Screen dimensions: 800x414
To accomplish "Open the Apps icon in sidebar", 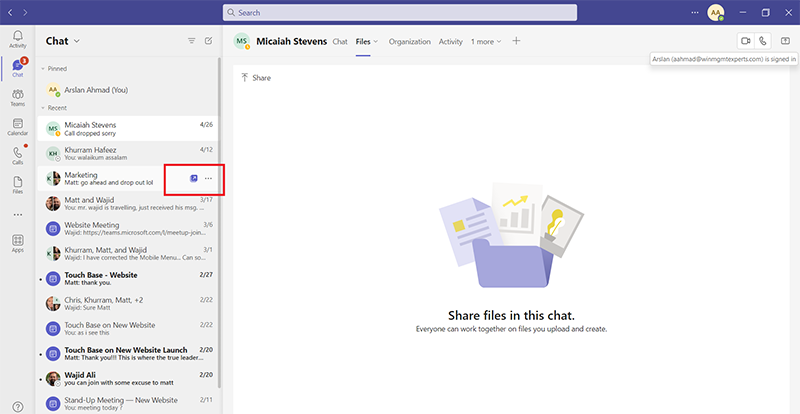I will click(17, 243).
